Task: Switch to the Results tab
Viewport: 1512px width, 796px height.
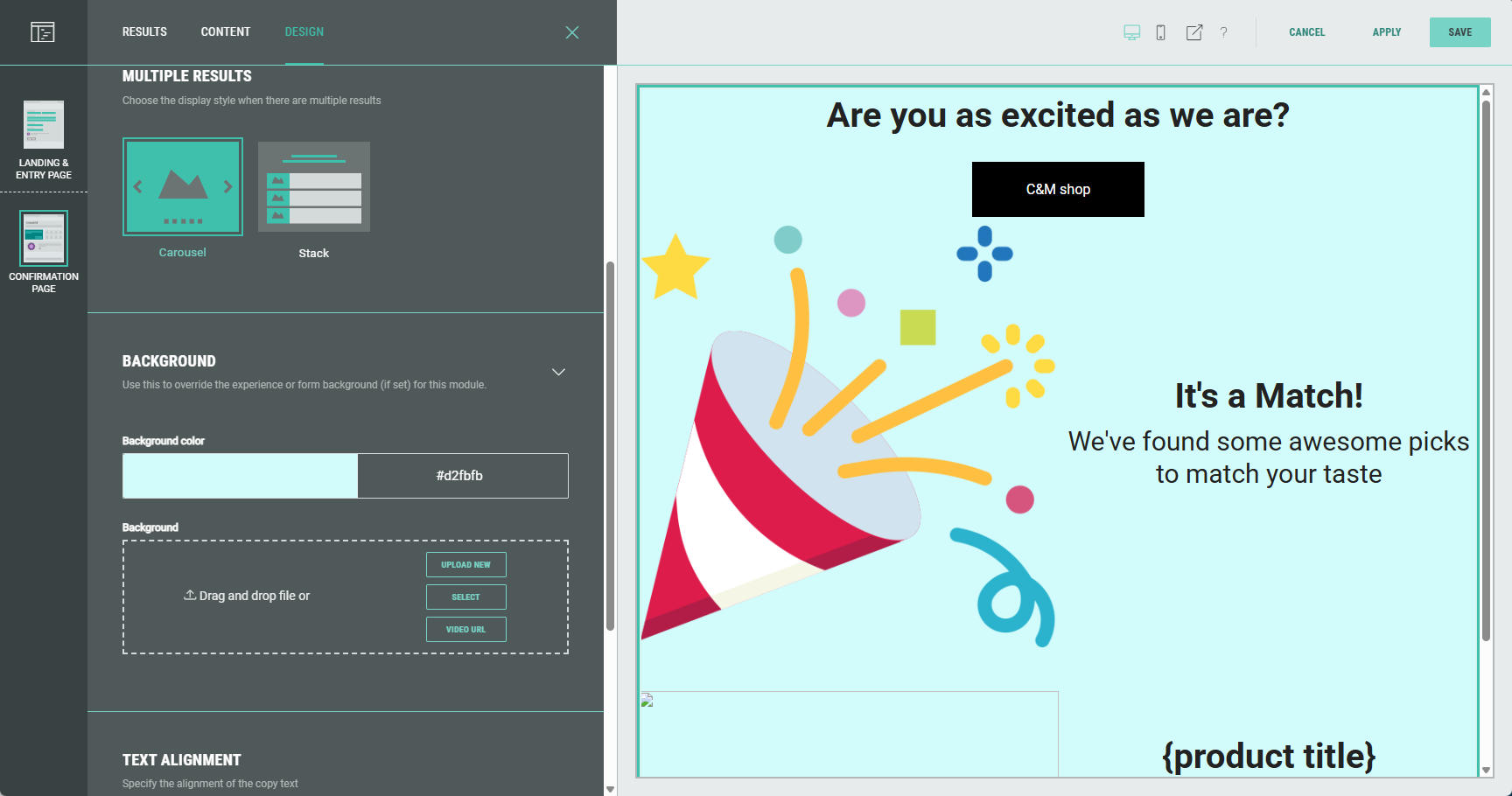Action: 144,32
